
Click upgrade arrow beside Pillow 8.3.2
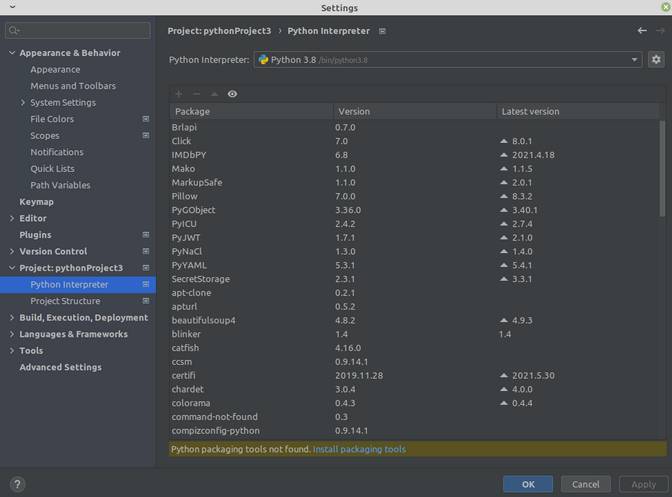click(x=504, y=196)
